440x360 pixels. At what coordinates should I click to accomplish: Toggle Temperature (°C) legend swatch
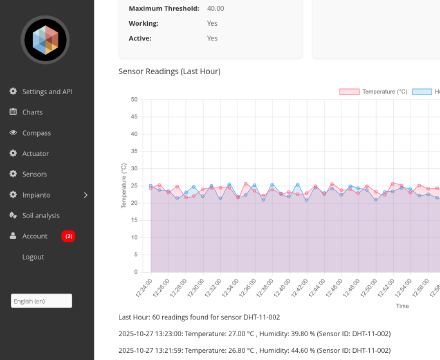(349, 92)
